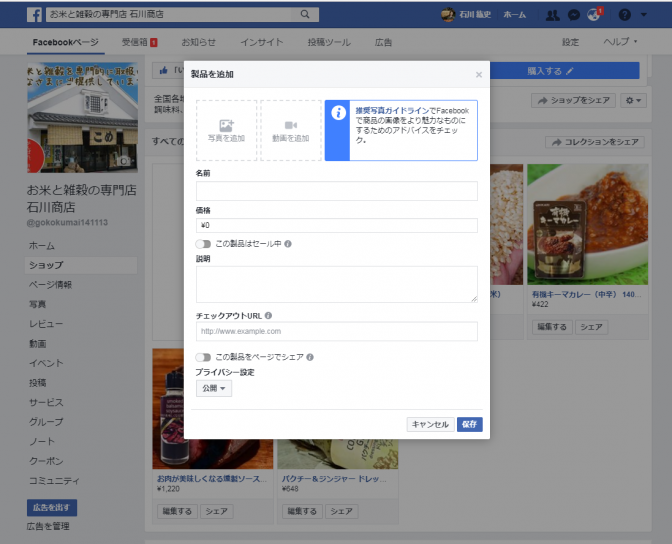
Task: Close the 製品を追加 dialog
Action: [x=479, y=75]
